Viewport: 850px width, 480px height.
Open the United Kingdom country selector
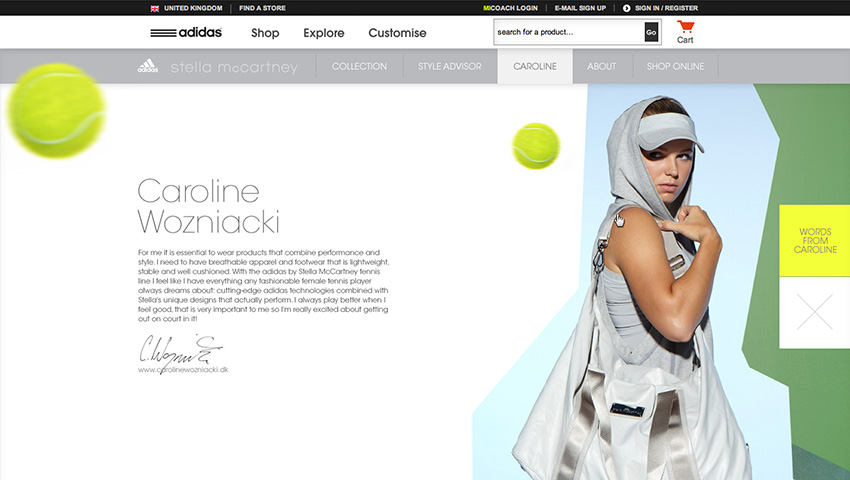tap(193, 8)
